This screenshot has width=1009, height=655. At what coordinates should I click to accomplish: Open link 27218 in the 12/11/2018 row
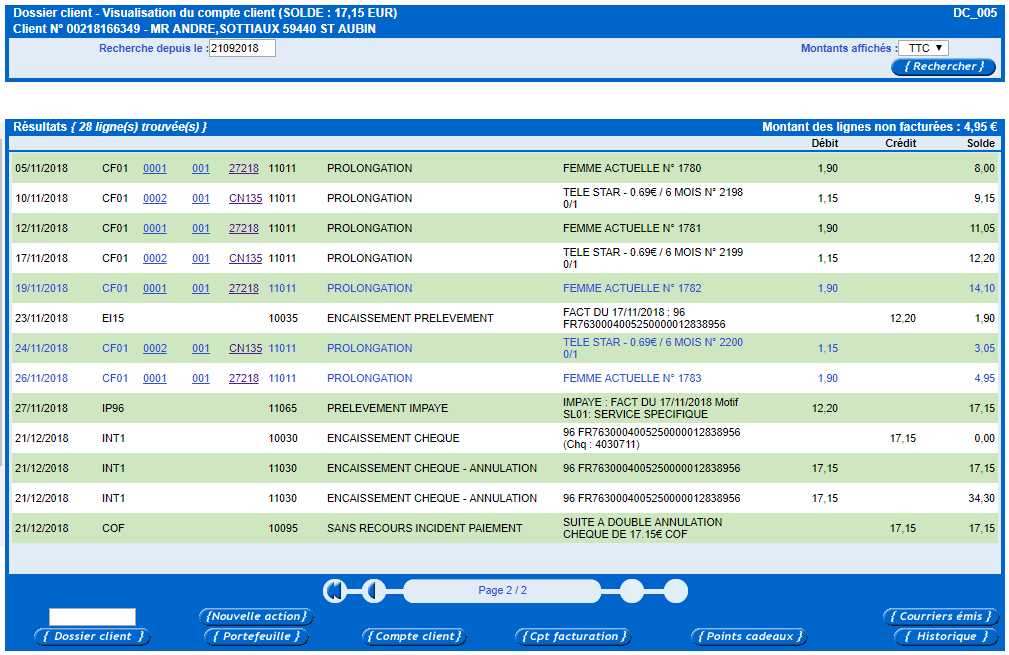point(244,229)
